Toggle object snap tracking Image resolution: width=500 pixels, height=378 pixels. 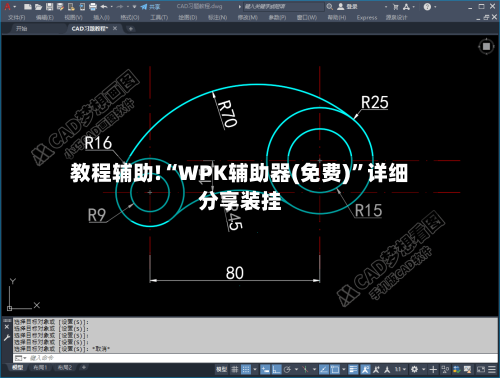tap(324, 369)
